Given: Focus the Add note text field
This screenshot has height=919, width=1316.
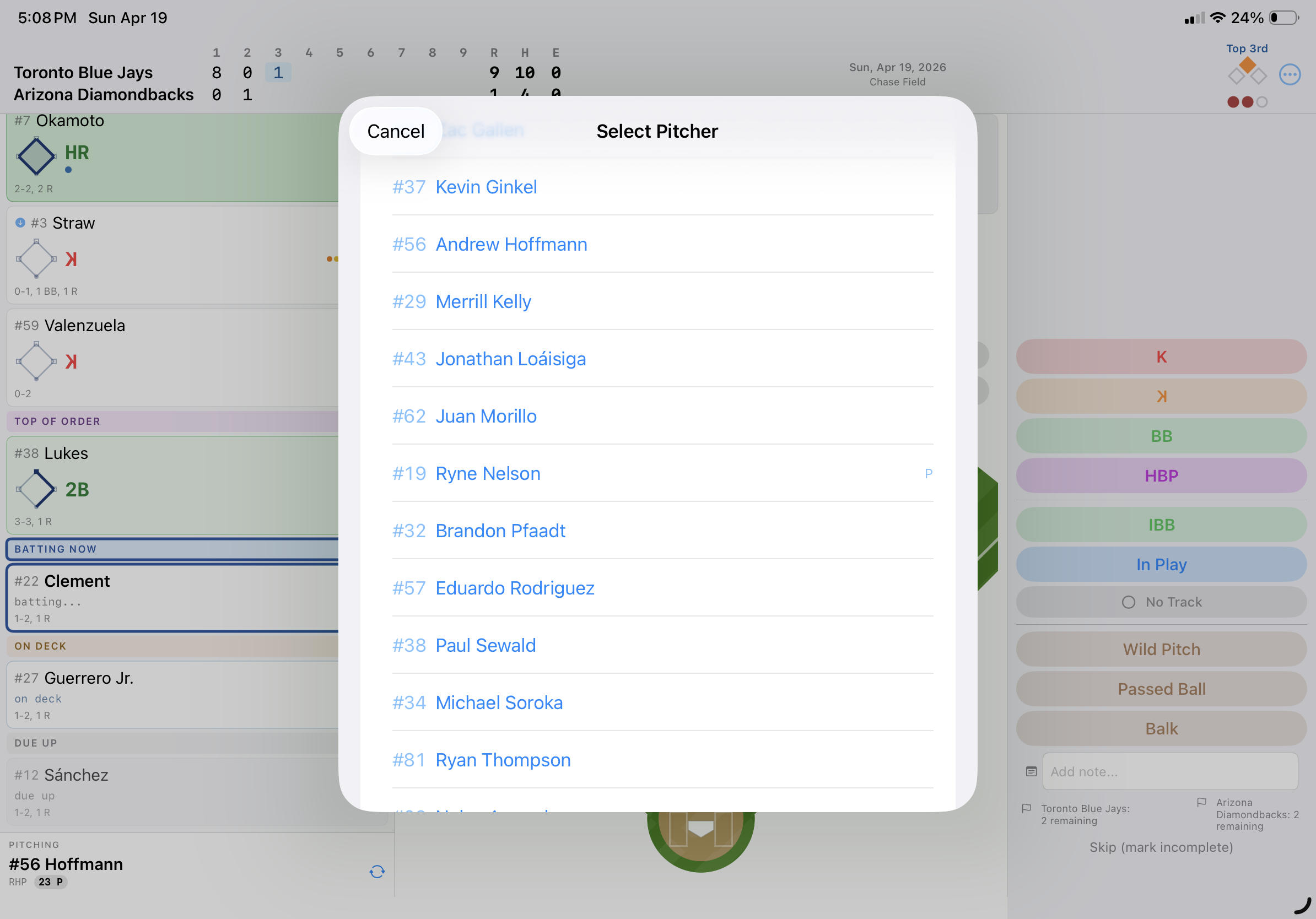Looking at the screenshot, I should (x=1169, y=771).
